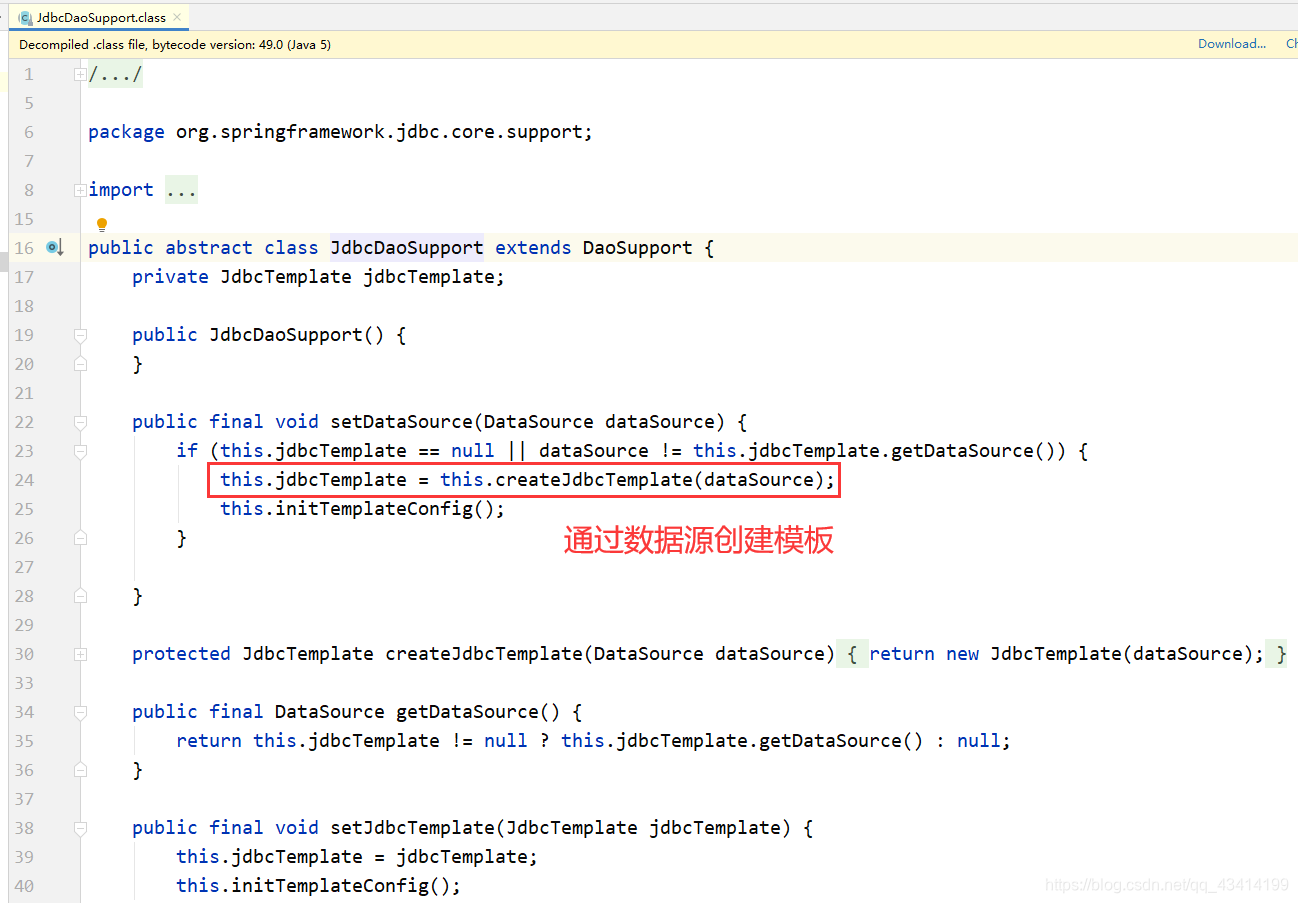This screenshot has width=1298, height=903.
Task: Click 'new' keyword on line 30
Action: [x=963, y=654]
